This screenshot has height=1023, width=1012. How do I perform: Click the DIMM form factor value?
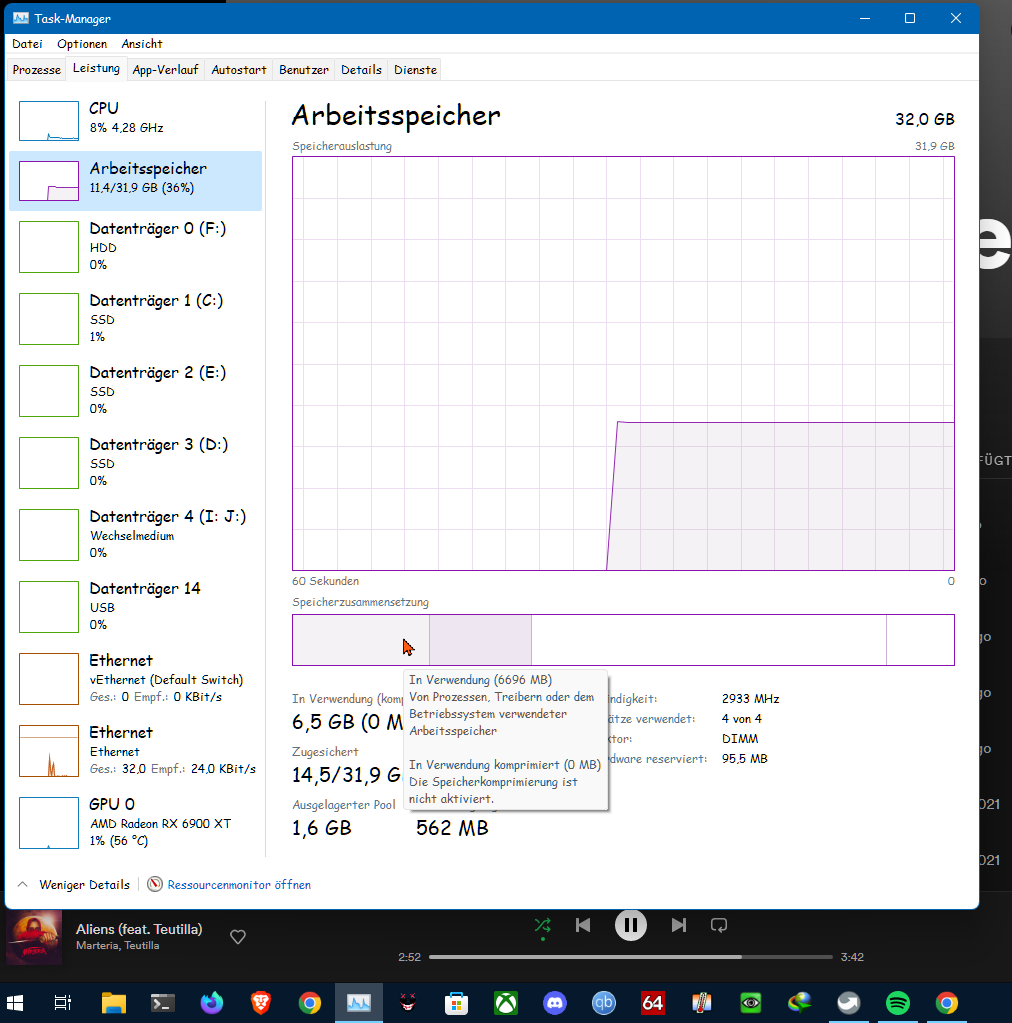pos(740,739)
